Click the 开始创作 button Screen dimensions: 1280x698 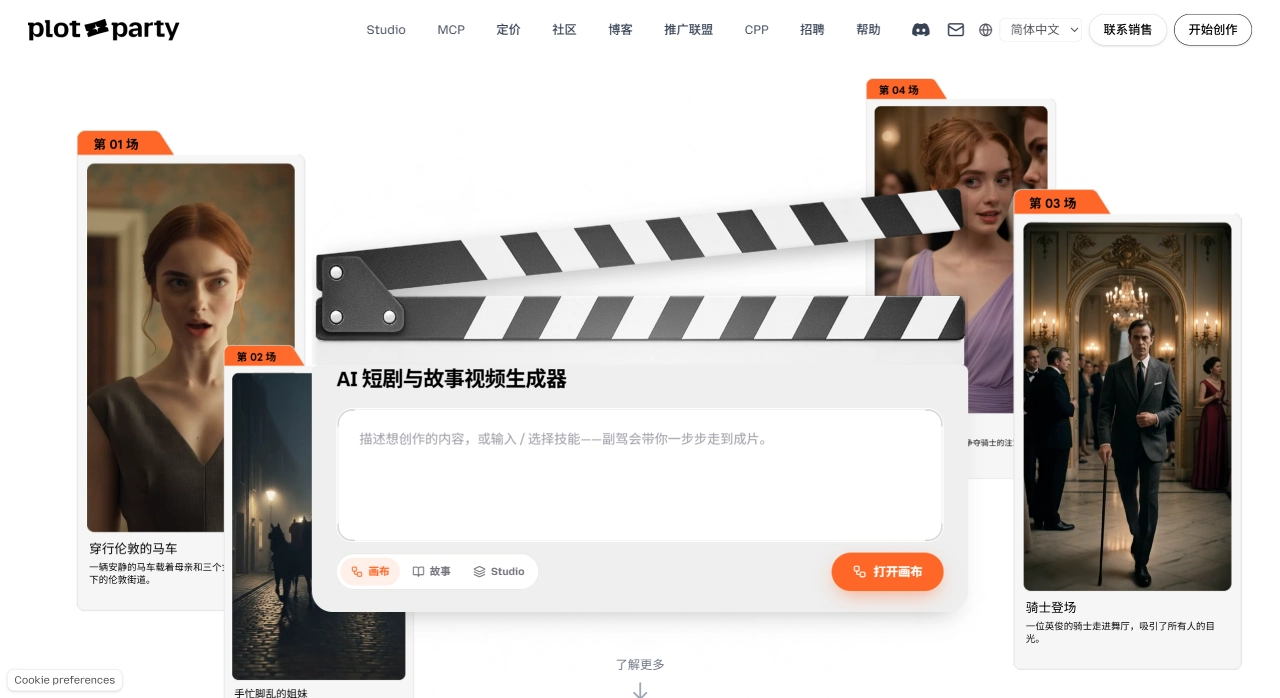1213,30
